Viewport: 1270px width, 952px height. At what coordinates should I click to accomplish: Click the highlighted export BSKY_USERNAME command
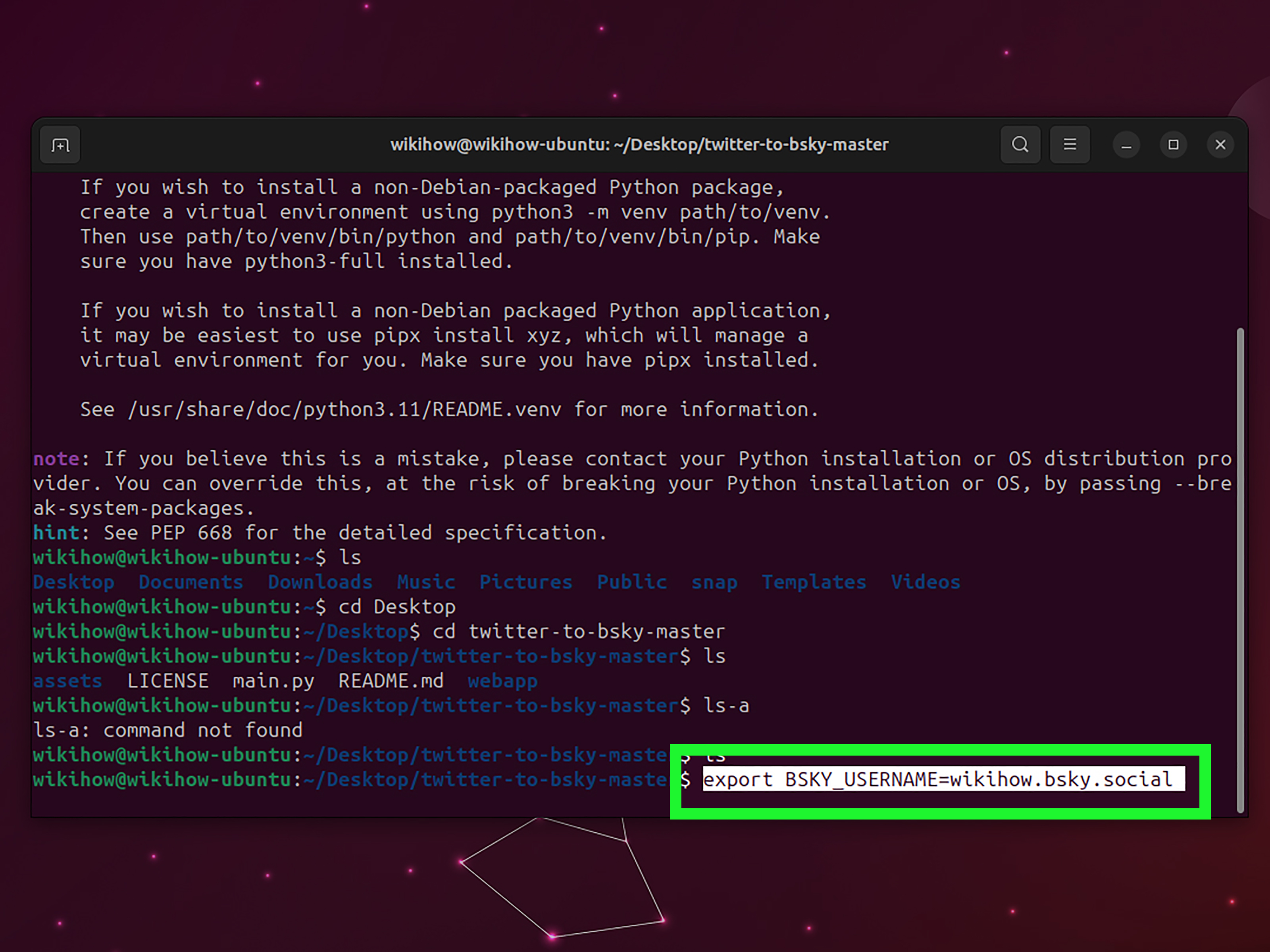pos(937,779)
